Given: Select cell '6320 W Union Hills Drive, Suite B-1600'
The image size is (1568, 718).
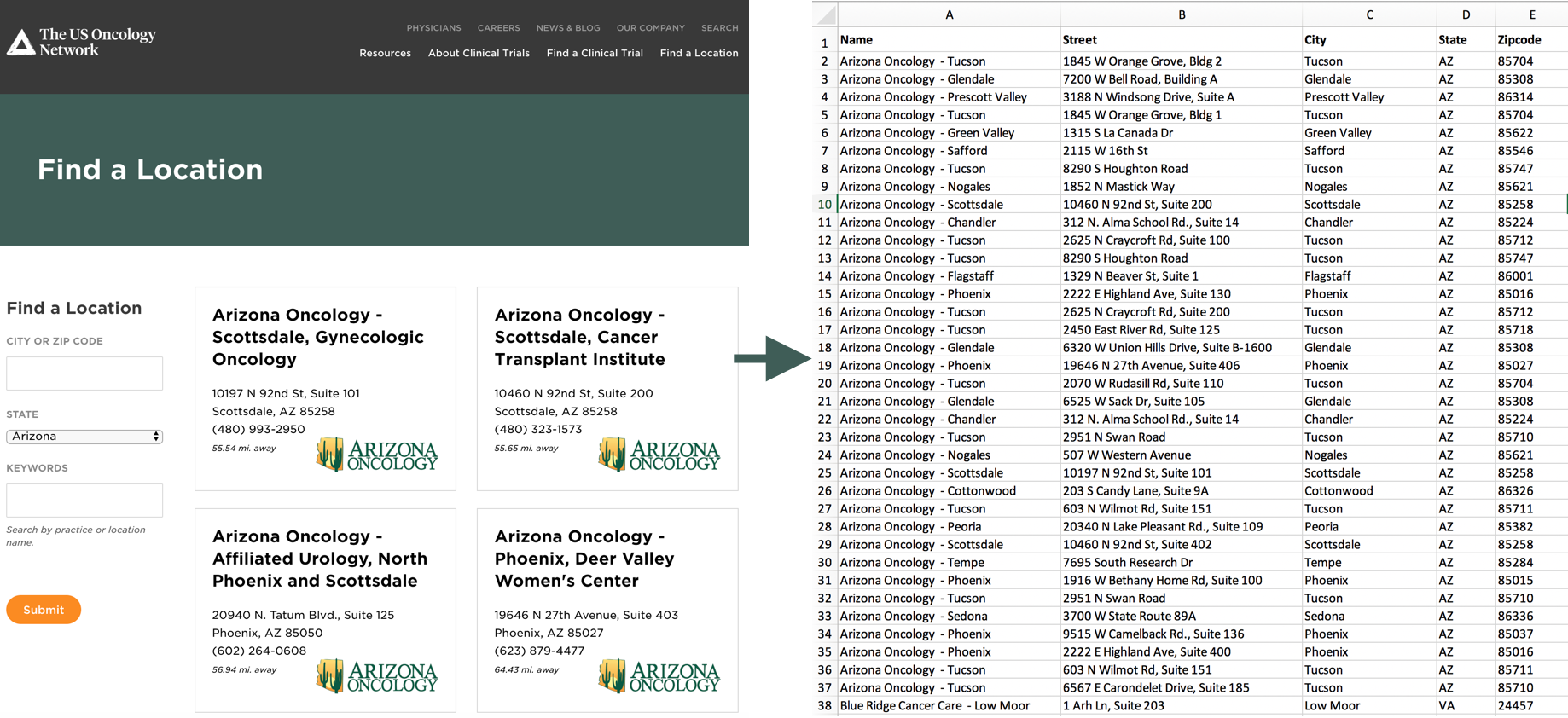Looking at the screenshot, I should pos(1182,348).
